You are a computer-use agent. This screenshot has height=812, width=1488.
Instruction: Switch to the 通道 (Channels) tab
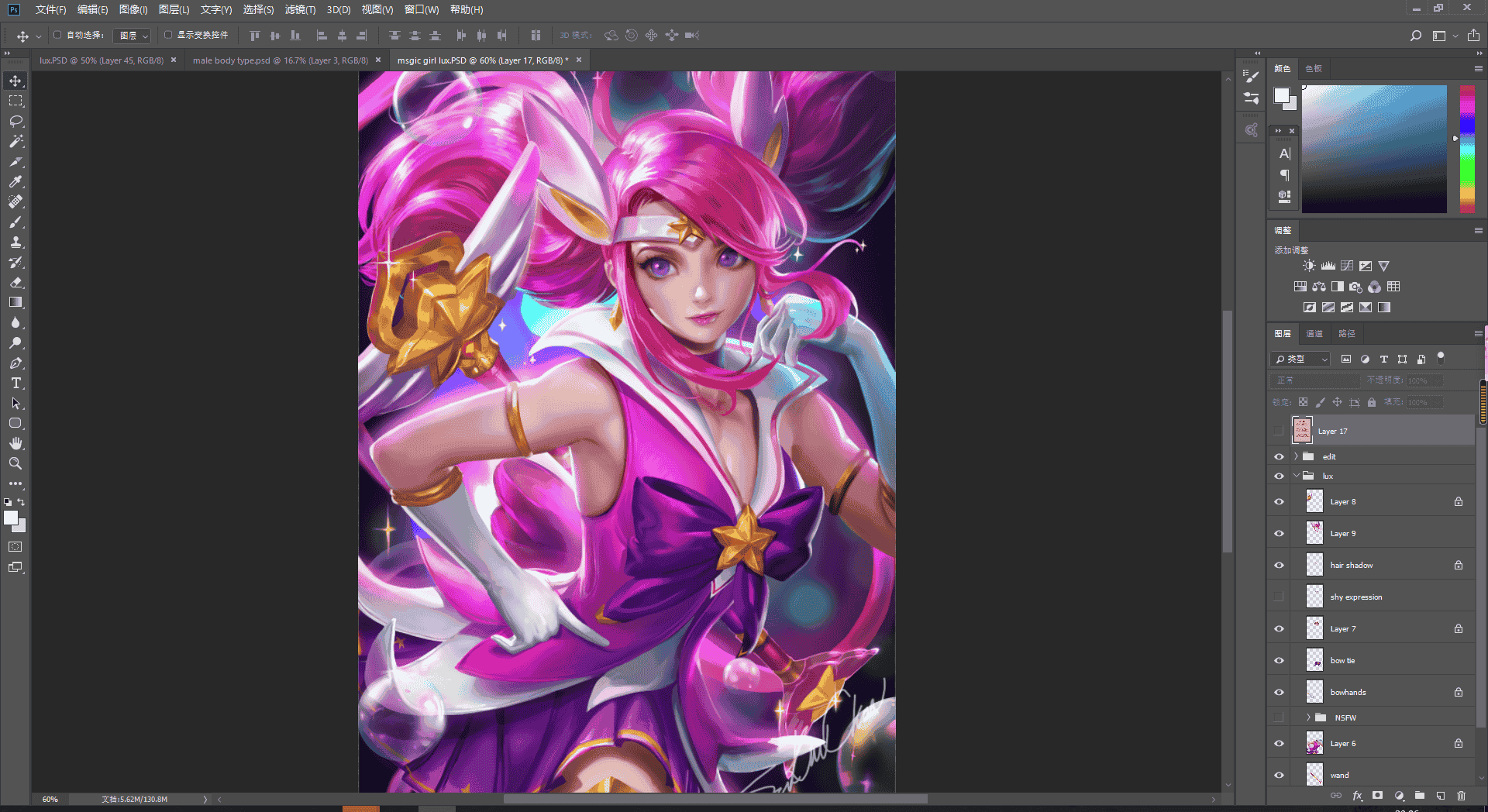(x=1314, y=334)
